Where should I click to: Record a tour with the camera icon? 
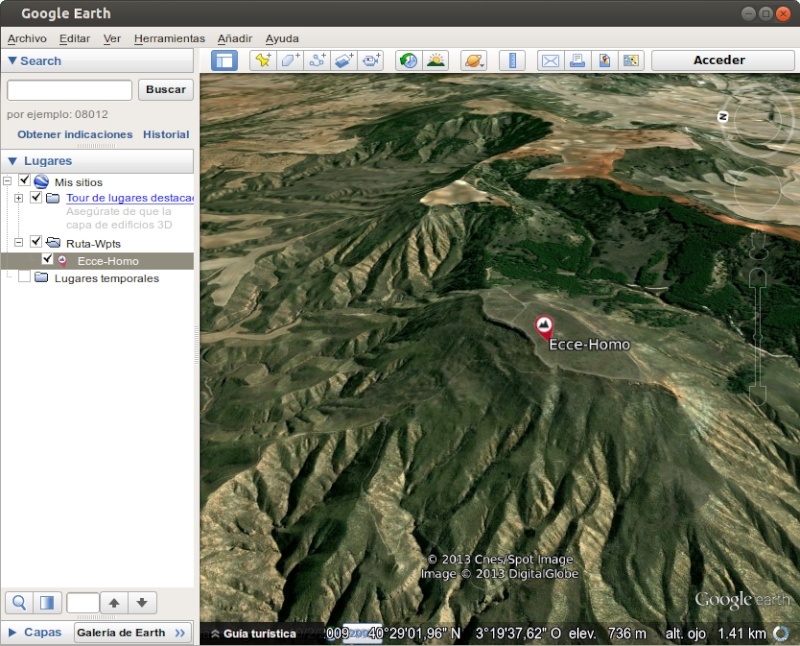(x=371, y=61)
